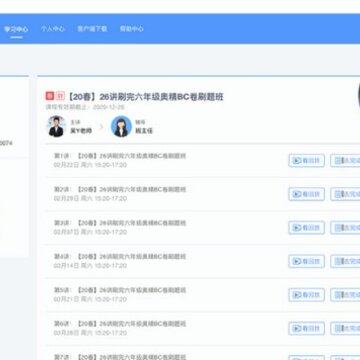This screenshot has height=360, width=360.
Task: Open 帮助中心 in top navigation
Action: 132,29
